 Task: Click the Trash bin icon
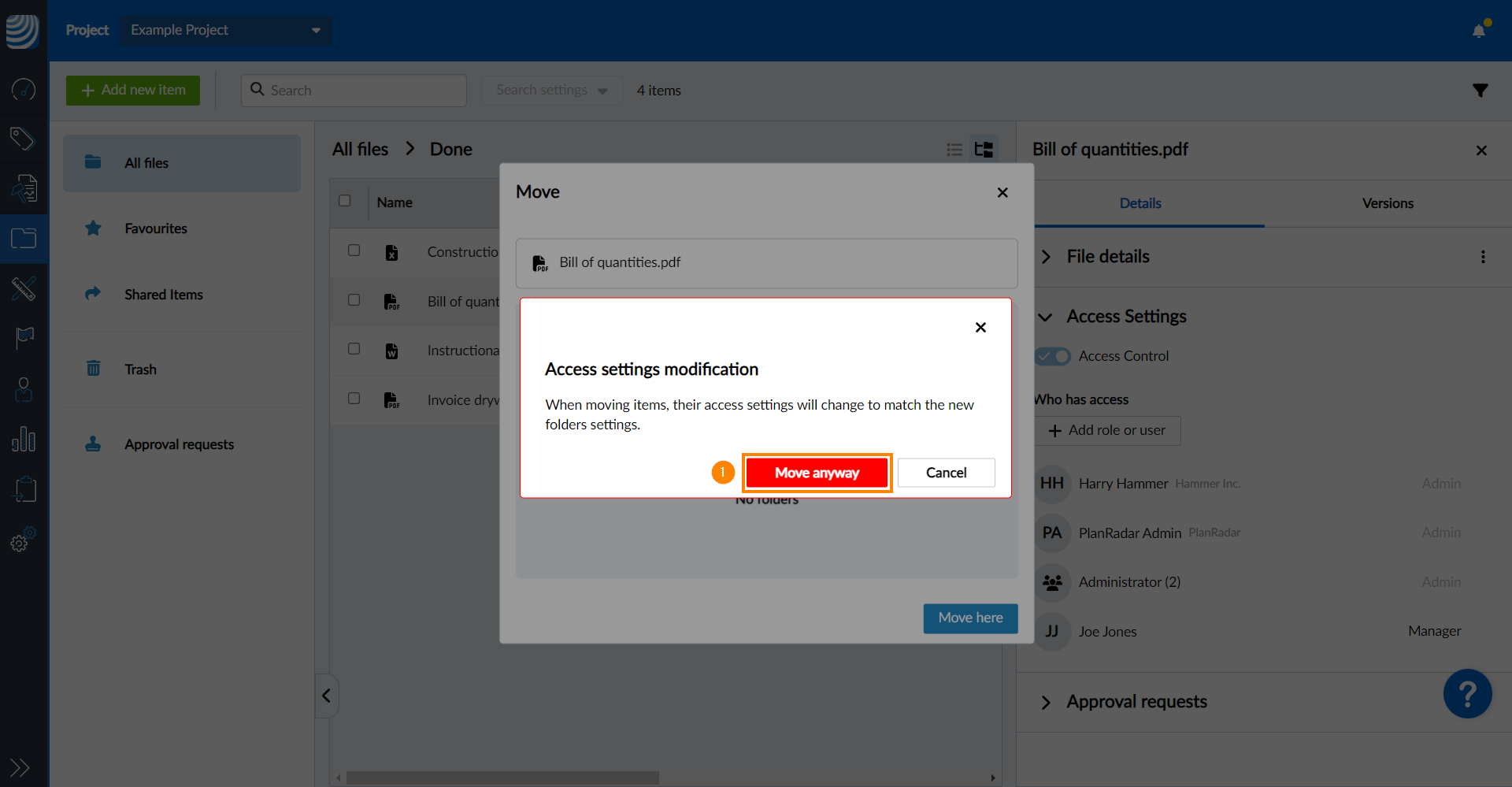click(x=93, y=369)
